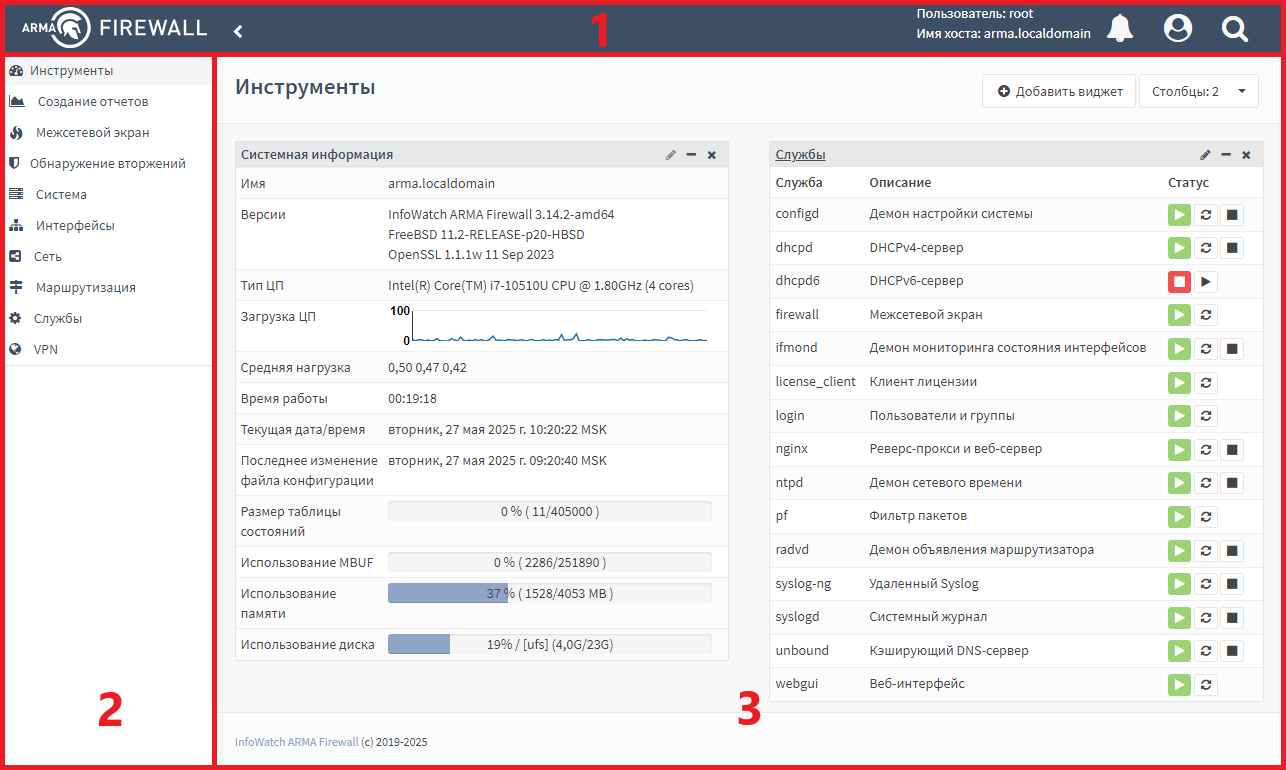Click the ARMA Firewall logo
This screenshot has width=1286, height=770.
pyautogui.click(x=114, y=28)
